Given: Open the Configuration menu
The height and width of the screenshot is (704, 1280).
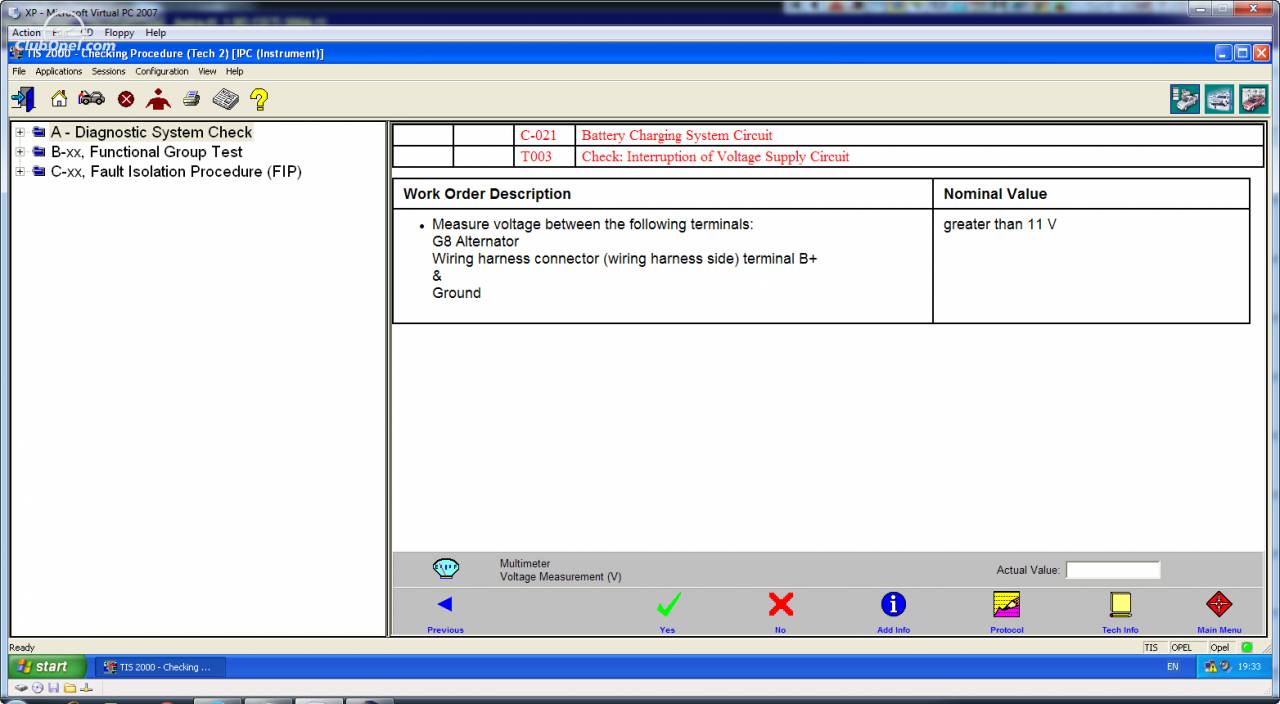Looking at the screenshot, I should point(162,72).
